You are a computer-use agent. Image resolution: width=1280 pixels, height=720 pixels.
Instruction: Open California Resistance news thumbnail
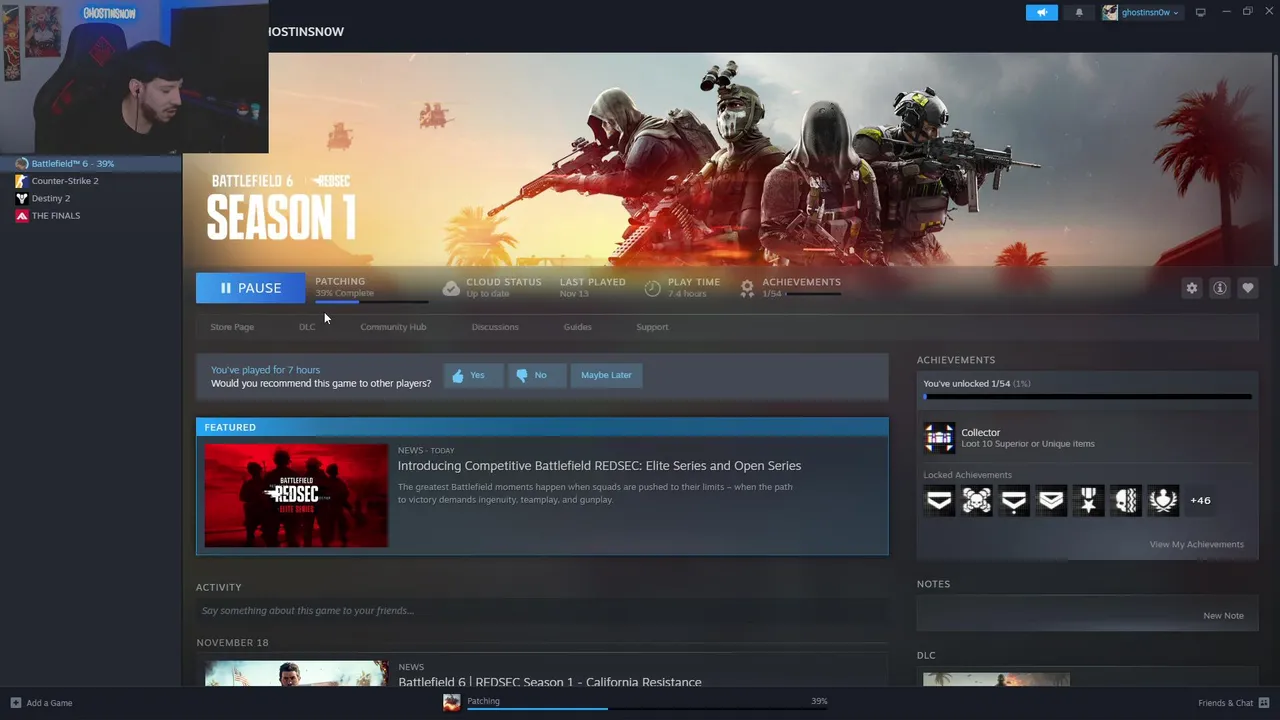tap(296, 673)
